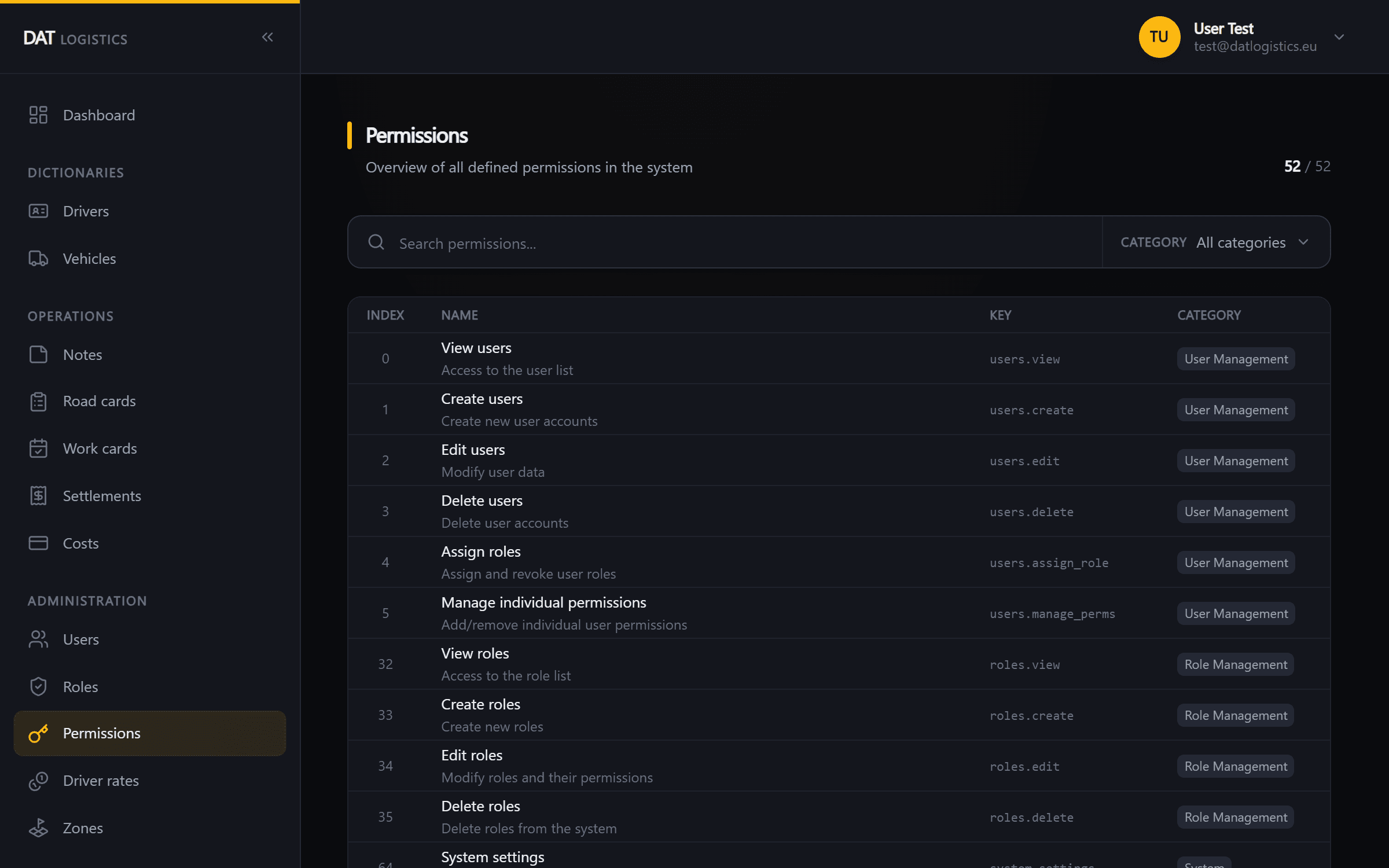Image resolution: width=1389 pixels, height=868 pixels.
Task: Open Dashboard from the sidebar
Action: (x=150, y=115)
